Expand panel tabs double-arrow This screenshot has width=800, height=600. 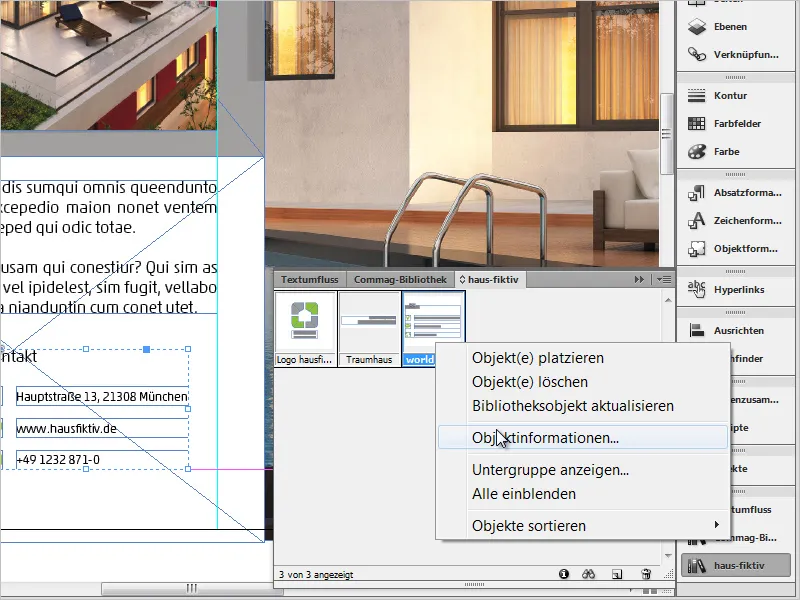[x=639, y=280]
